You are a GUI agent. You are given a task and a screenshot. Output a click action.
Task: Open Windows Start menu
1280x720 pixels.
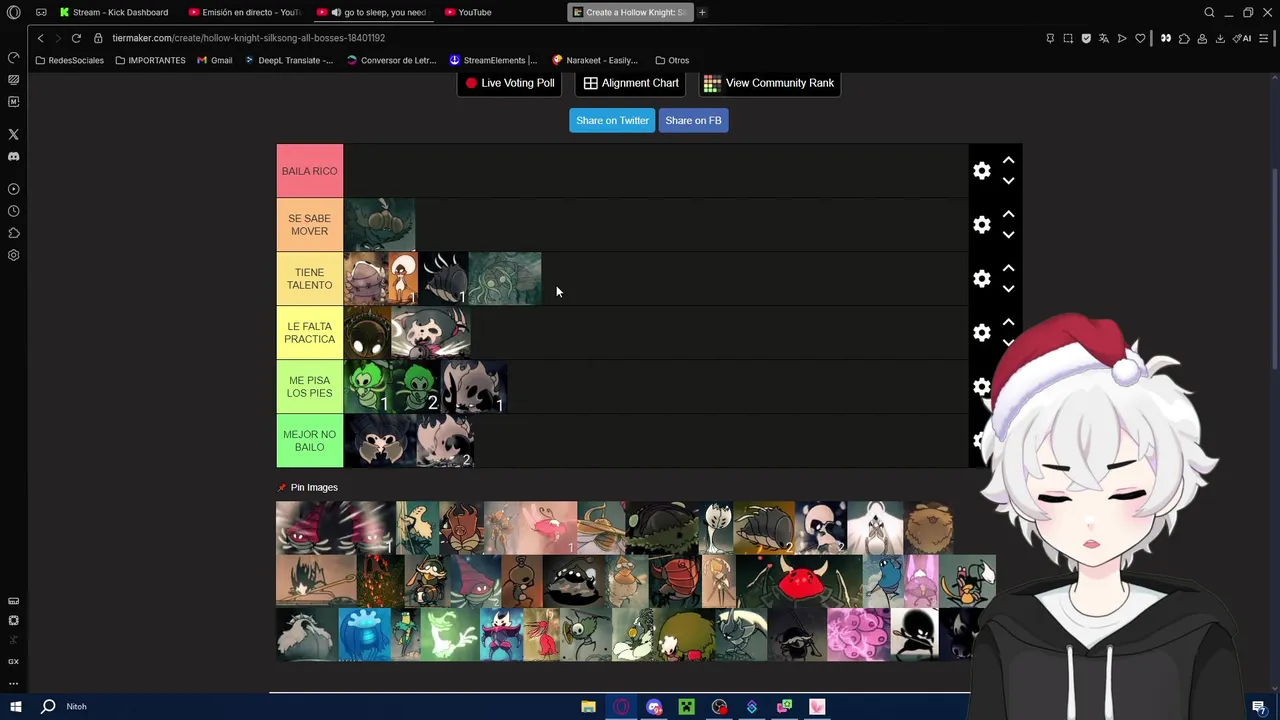click(15, 706)
